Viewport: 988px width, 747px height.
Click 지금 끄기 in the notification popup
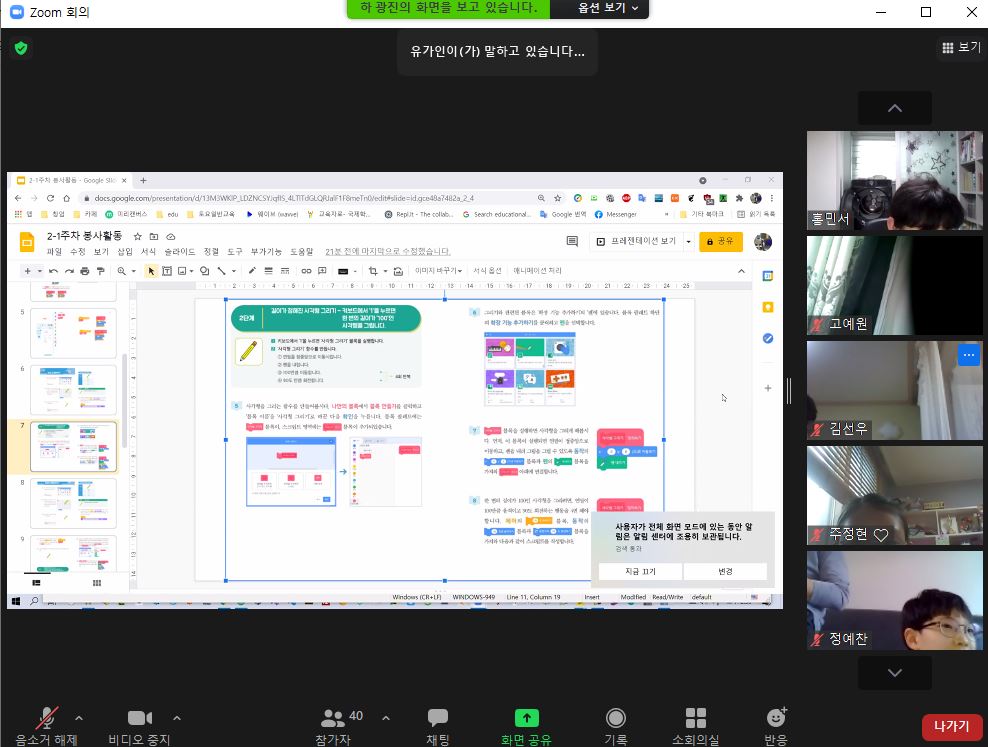(640, 571)
